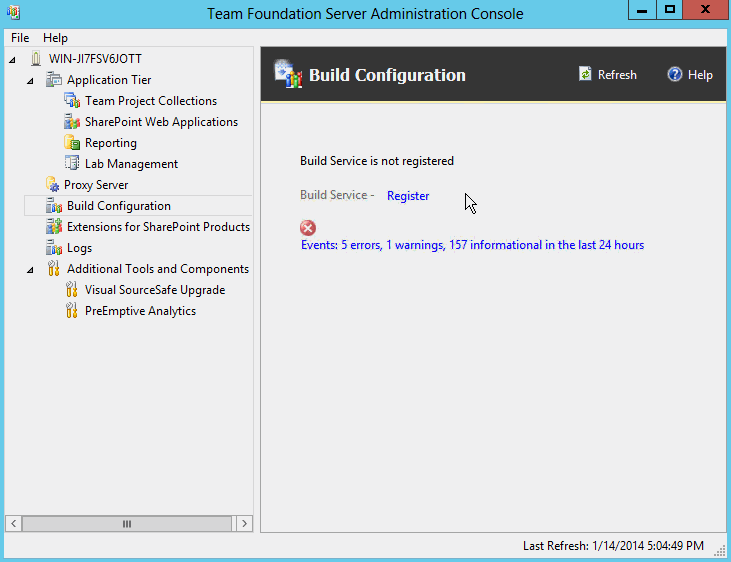This screenshot has height=562, width=731.
Task: Select Visual SourceSafe Upgrade tree item
Action: [155, 290]
